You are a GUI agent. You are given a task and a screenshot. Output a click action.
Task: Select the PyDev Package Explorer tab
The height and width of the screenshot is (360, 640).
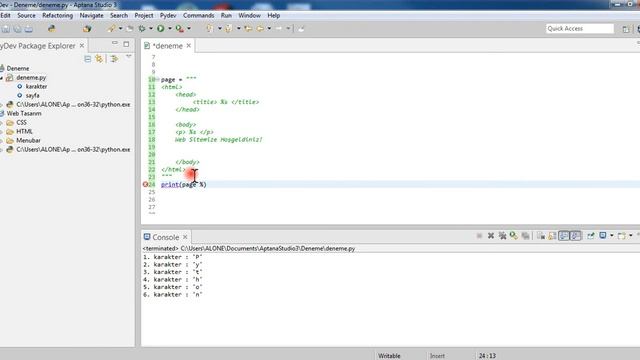38,46
